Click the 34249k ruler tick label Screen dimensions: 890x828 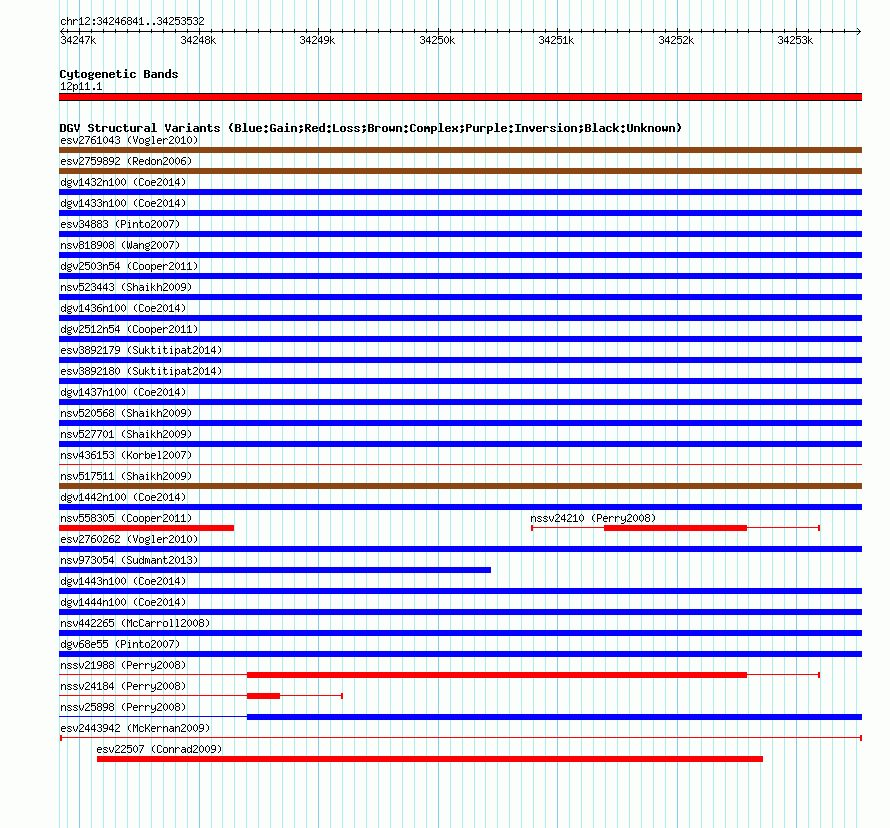tap(317, 40)
